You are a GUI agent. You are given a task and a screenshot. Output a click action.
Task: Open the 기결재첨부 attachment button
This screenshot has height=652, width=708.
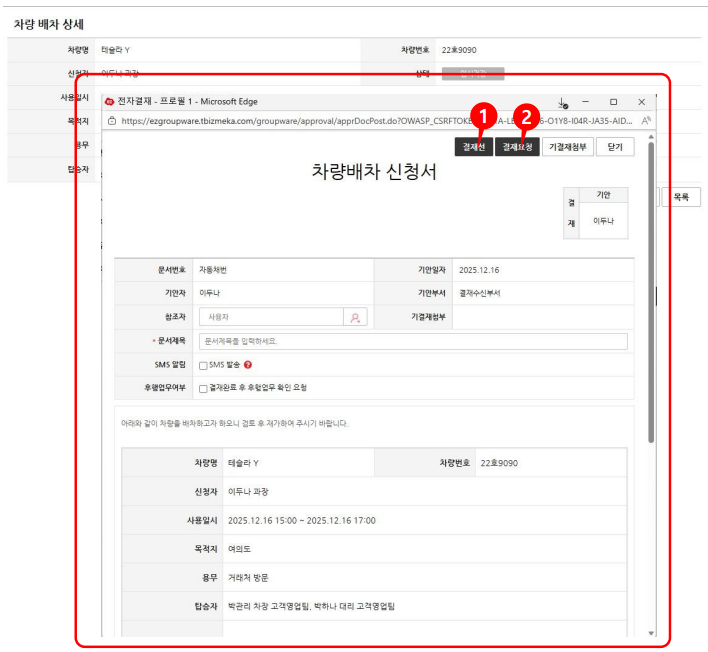click(568, 147)
